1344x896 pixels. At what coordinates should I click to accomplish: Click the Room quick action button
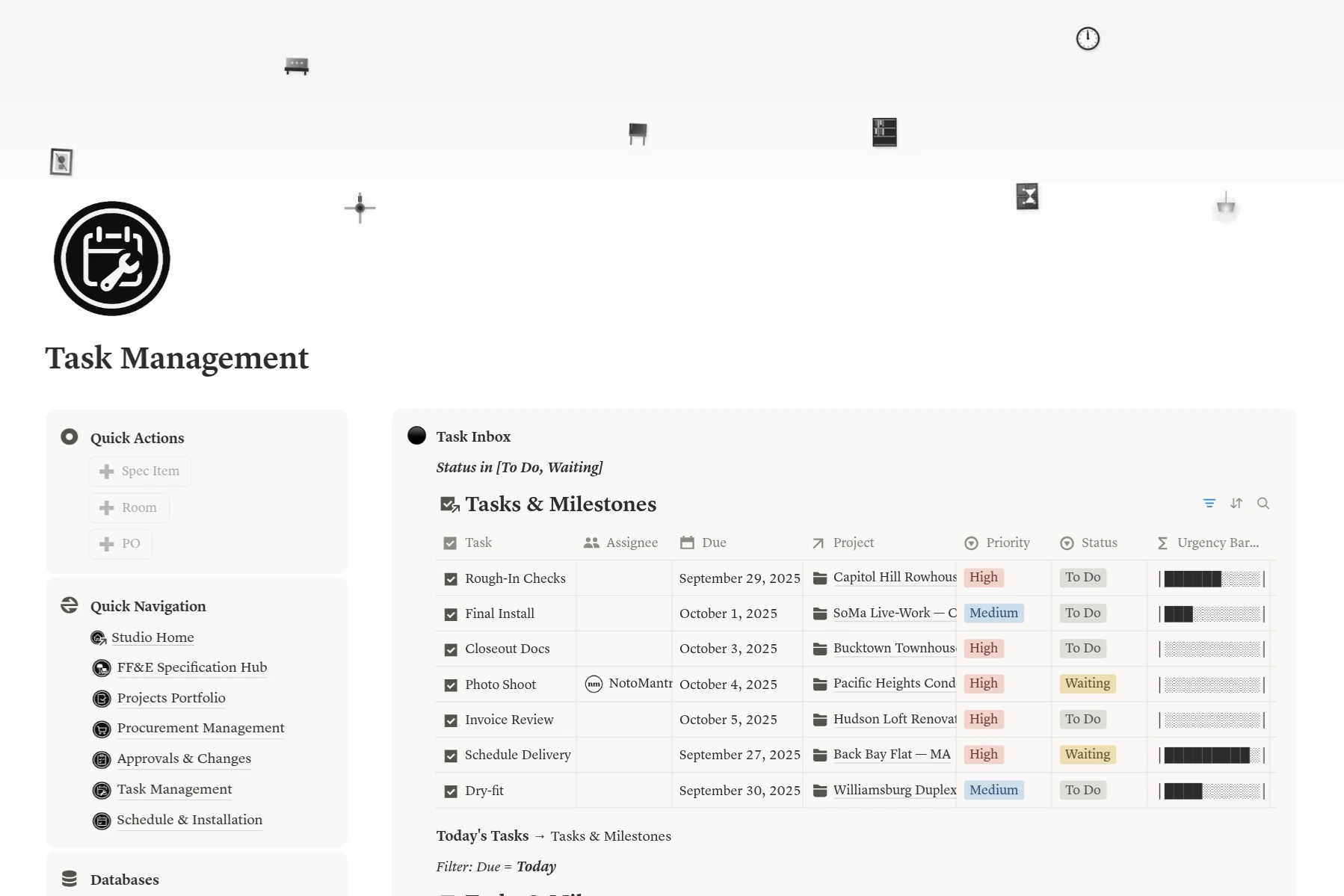[129, 508]
